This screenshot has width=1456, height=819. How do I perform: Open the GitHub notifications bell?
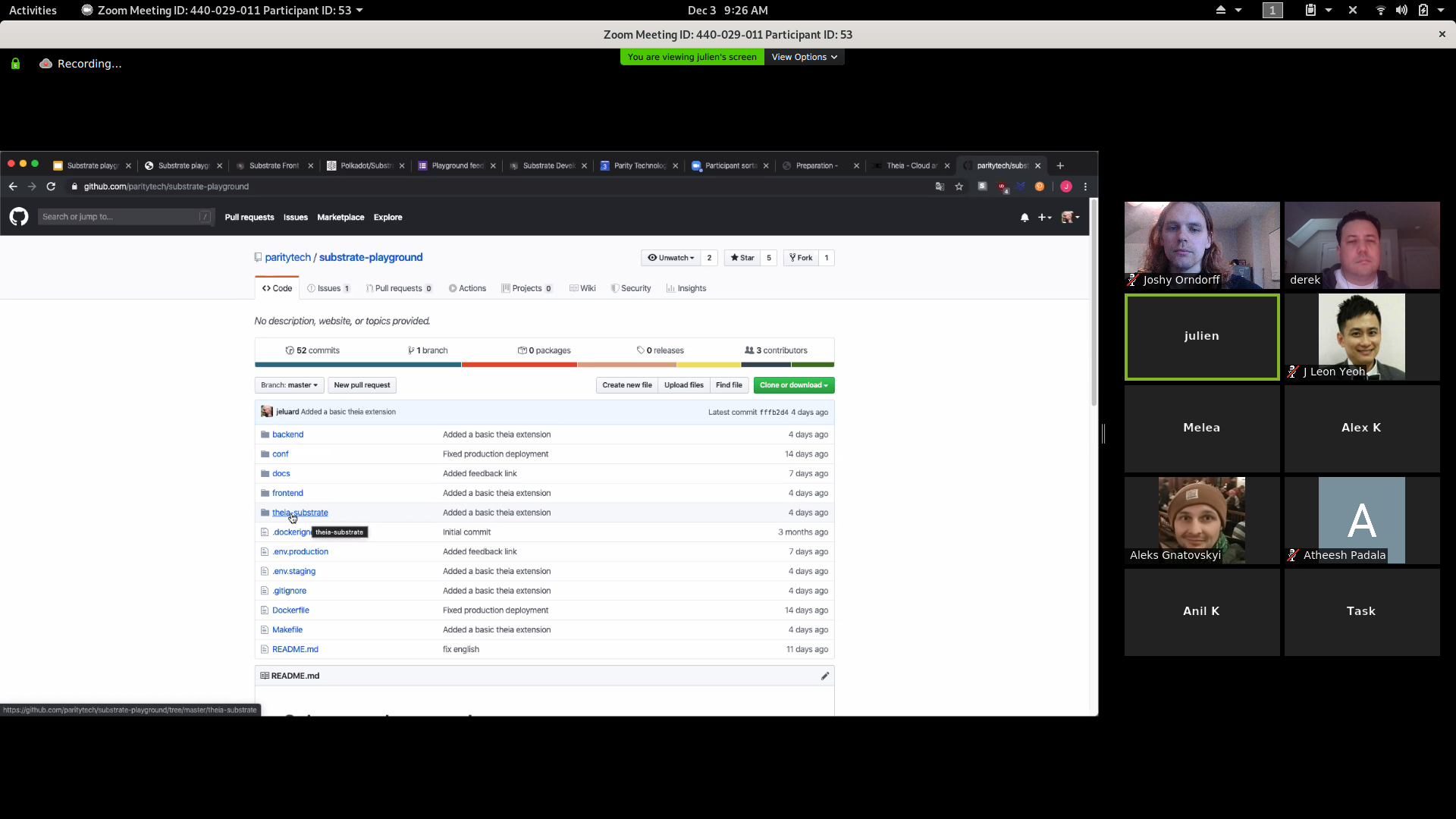(1025, 218)
